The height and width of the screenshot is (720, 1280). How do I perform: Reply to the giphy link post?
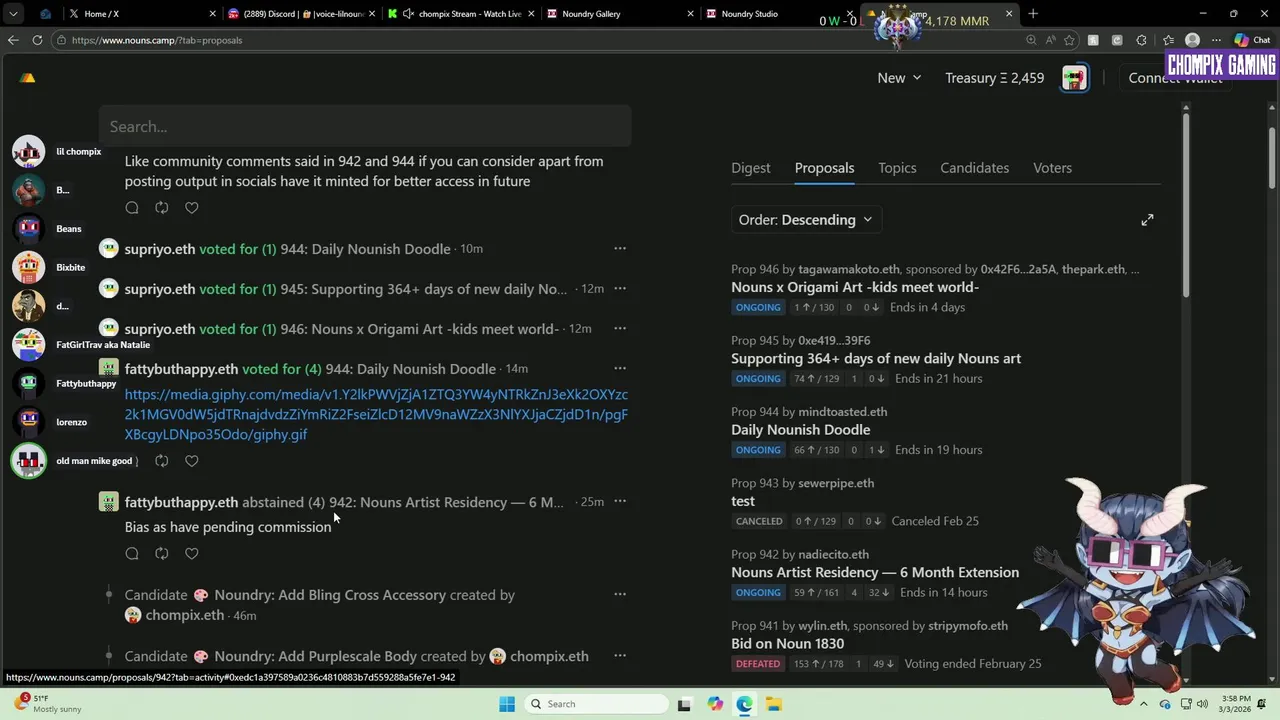[132, 461]
